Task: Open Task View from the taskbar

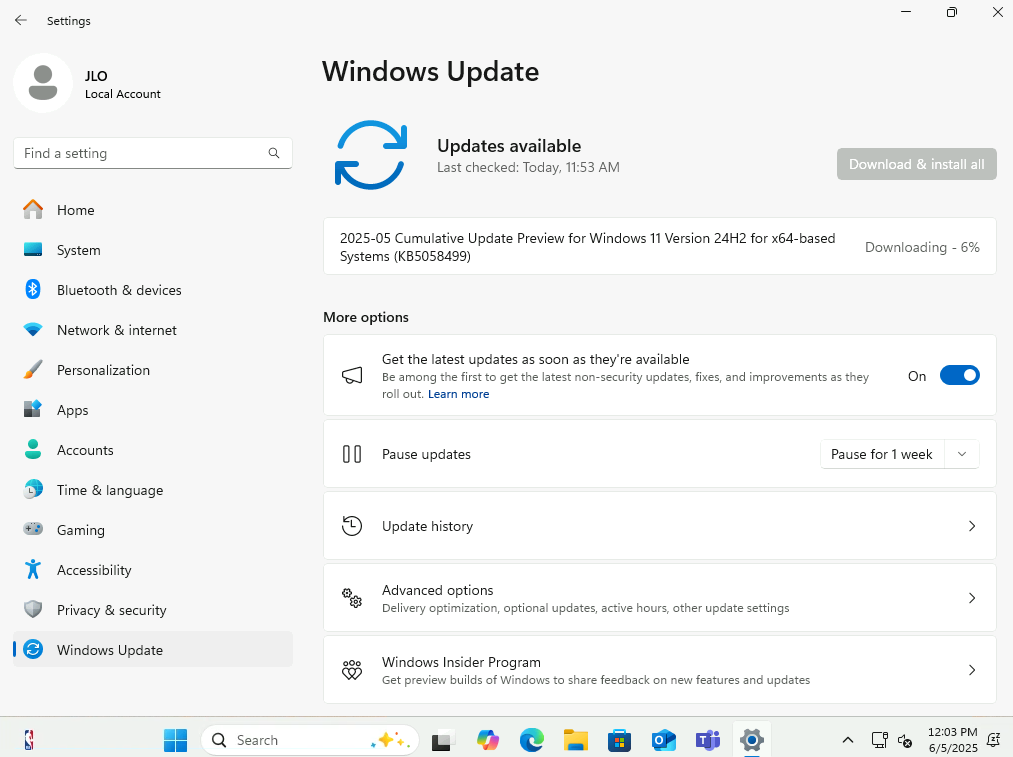Action: [x=444, y=740]
